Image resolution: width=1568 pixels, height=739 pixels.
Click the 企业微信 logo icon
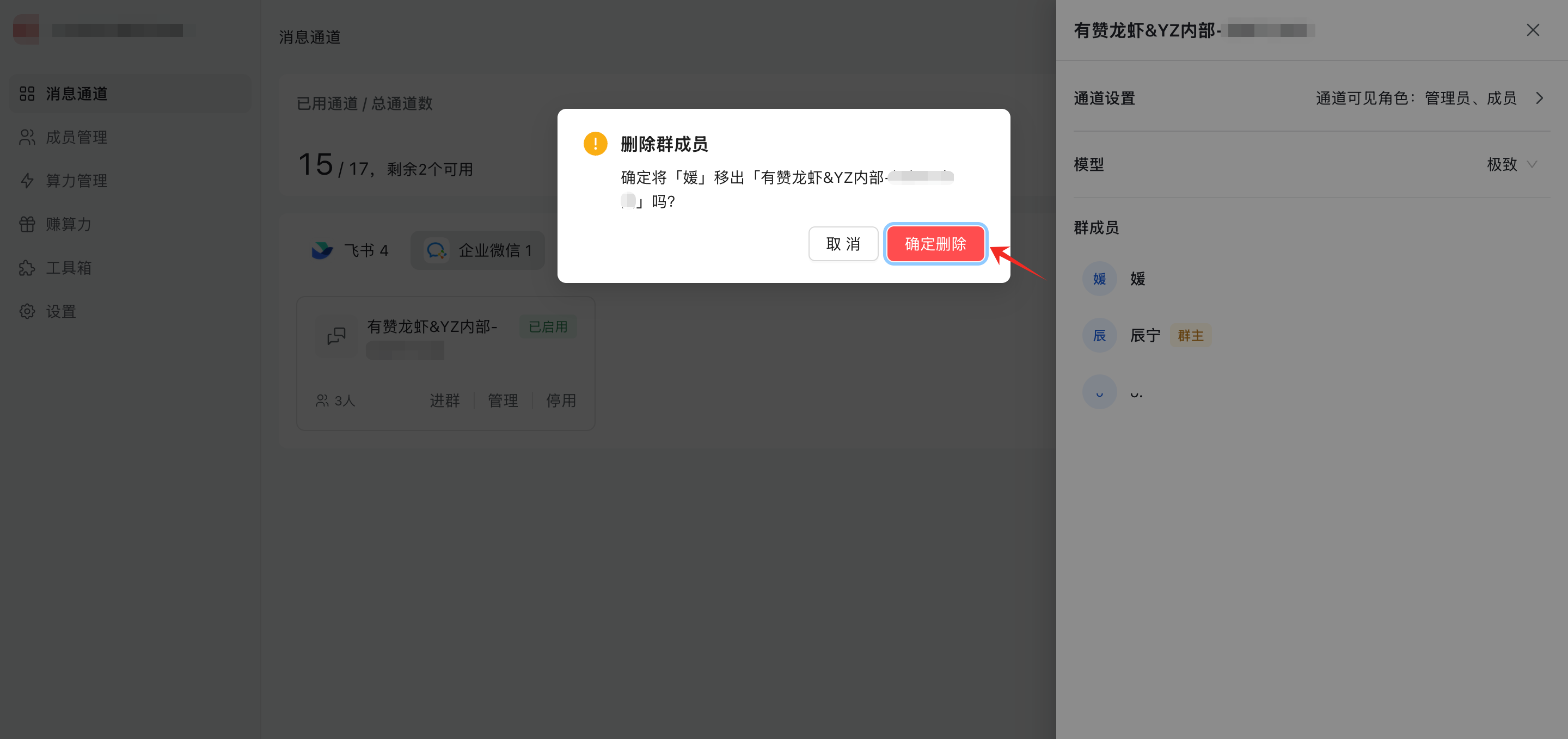437,250
